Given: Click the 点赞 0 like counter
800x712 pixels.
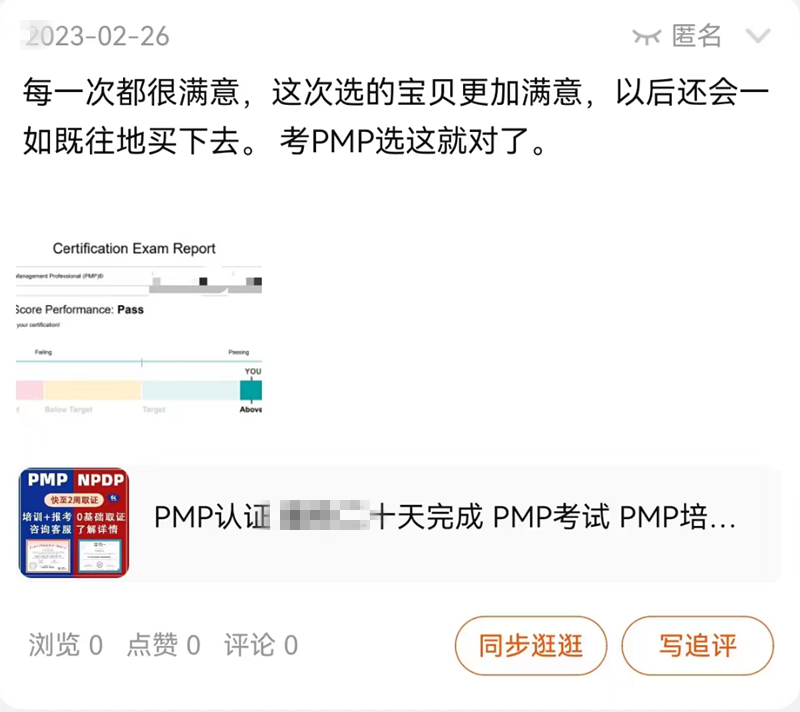Looking at the screenshot, I should point(163,645).
